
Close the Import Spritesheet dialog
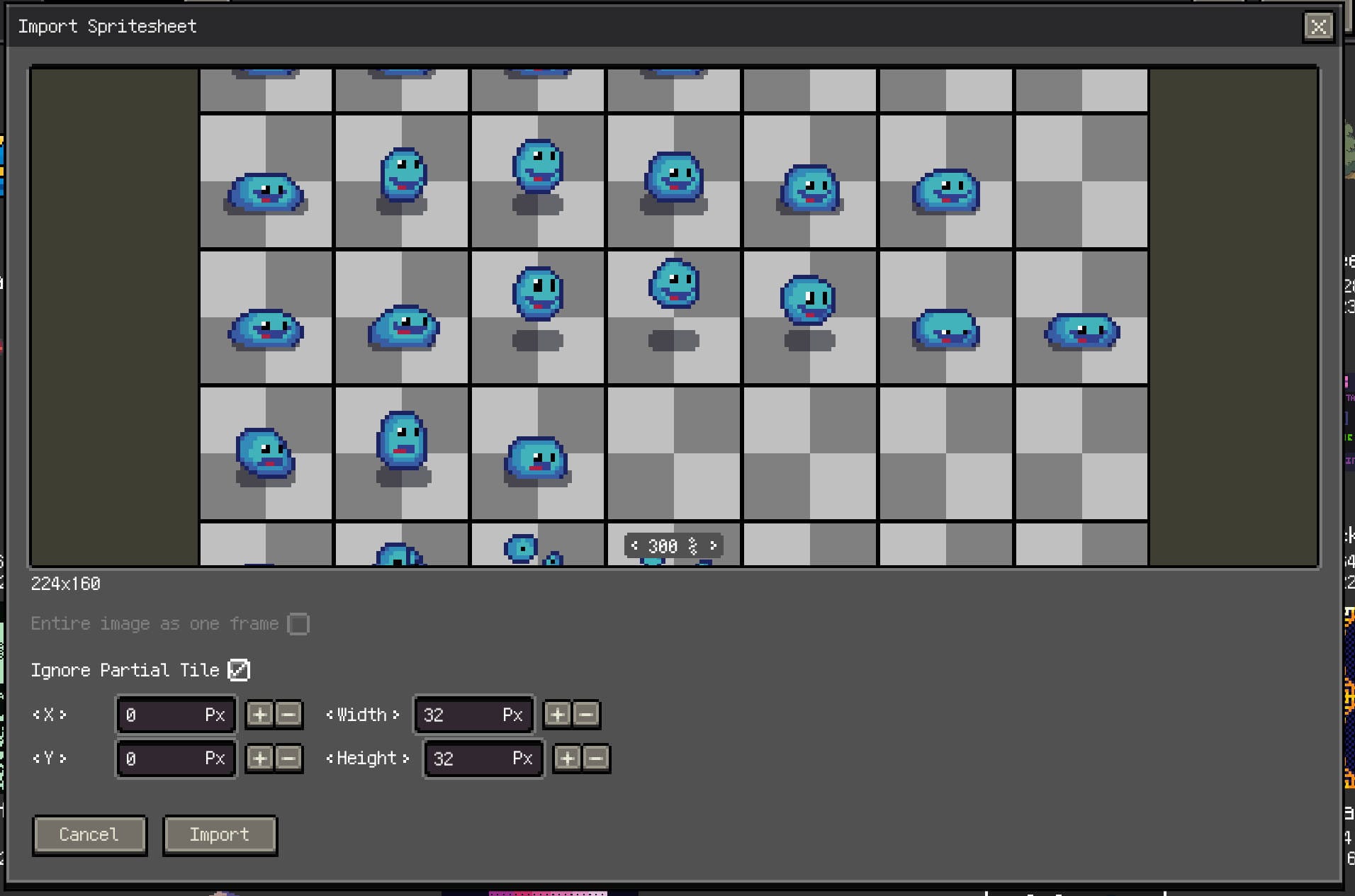click(x=1319, y=28)
